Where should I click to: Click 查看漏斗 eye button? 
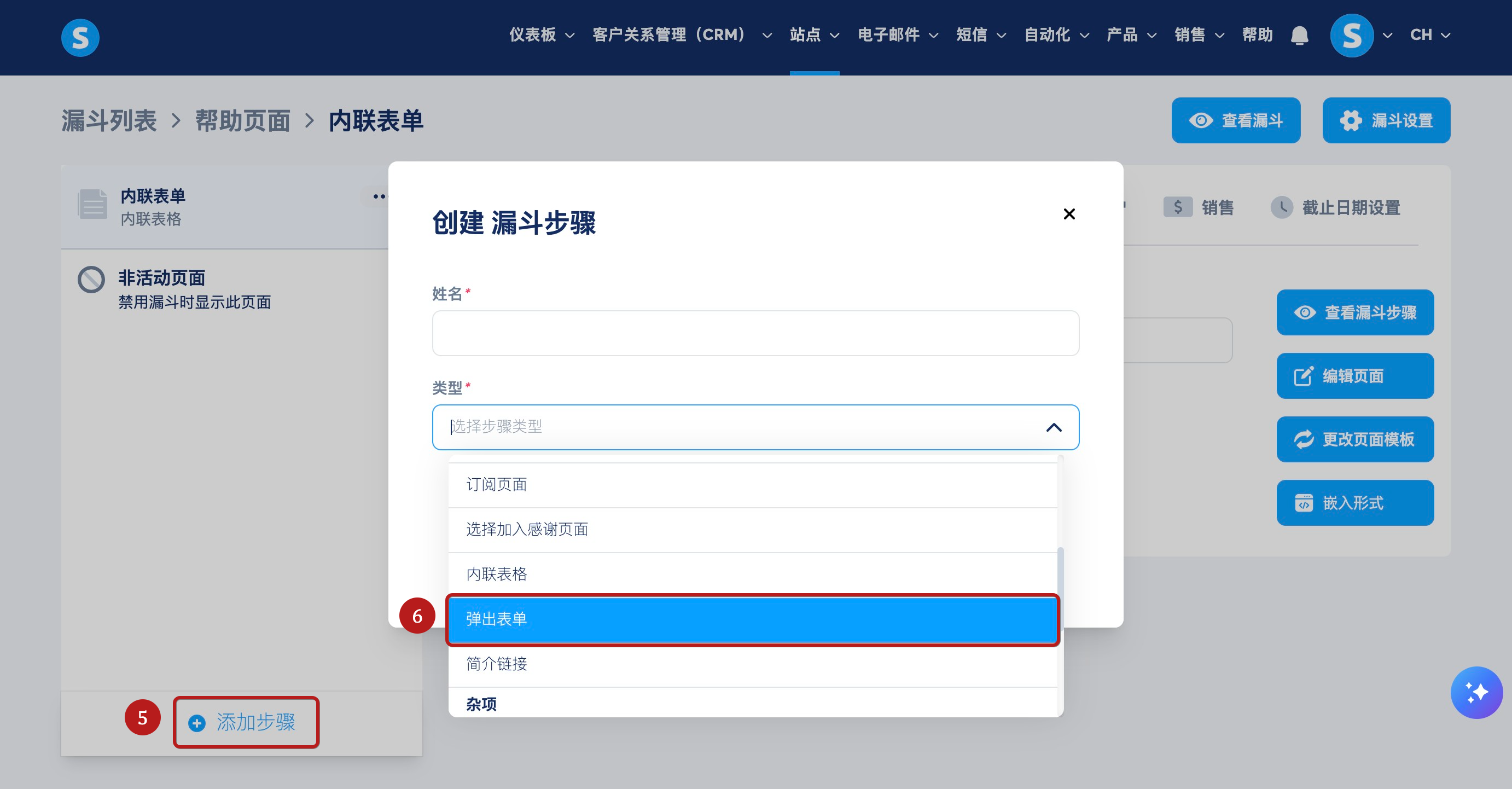click(x=1236, y=120)
